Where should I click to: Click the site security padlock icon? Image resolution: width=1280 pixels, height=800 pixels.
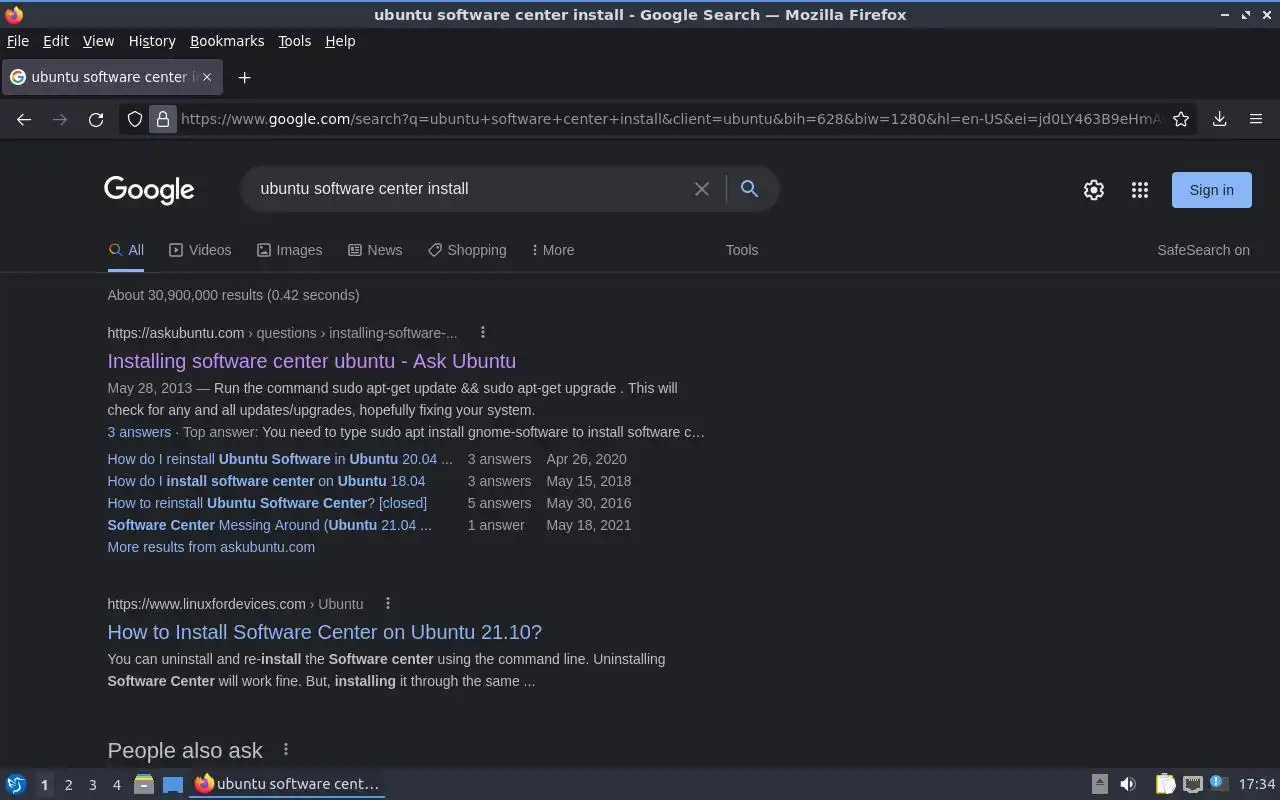click(x=163, y=119)
